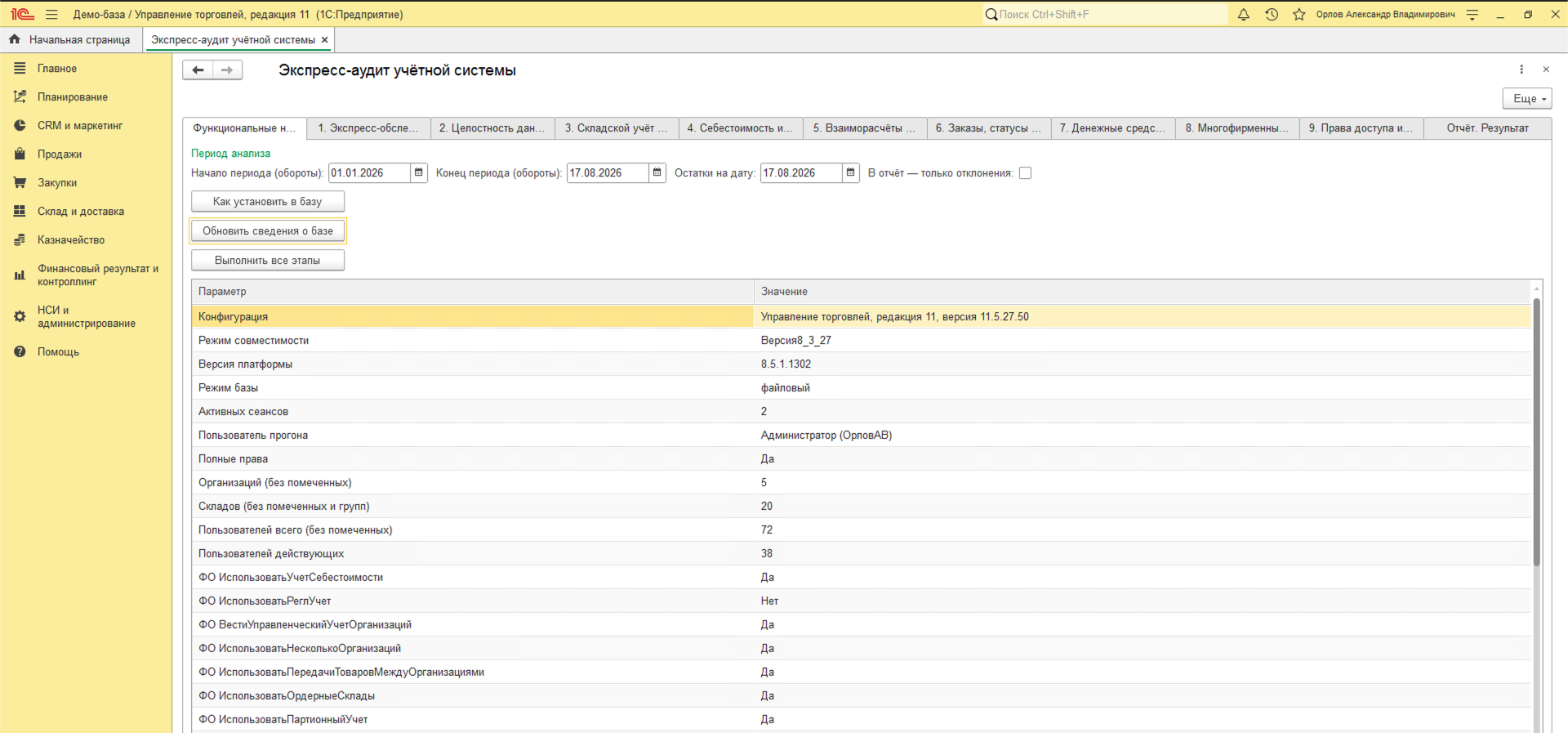This screenshot has width=1568, height=733.
Task: Open calendar for Остатки на дату
Action: 851,173
